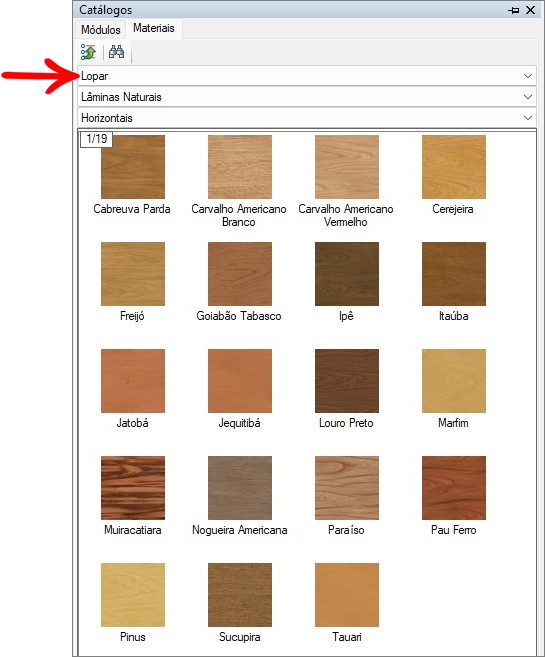Click the Nogueira Americana label text
This screenshot has width=545, height=657.
[x=240, y=530]
